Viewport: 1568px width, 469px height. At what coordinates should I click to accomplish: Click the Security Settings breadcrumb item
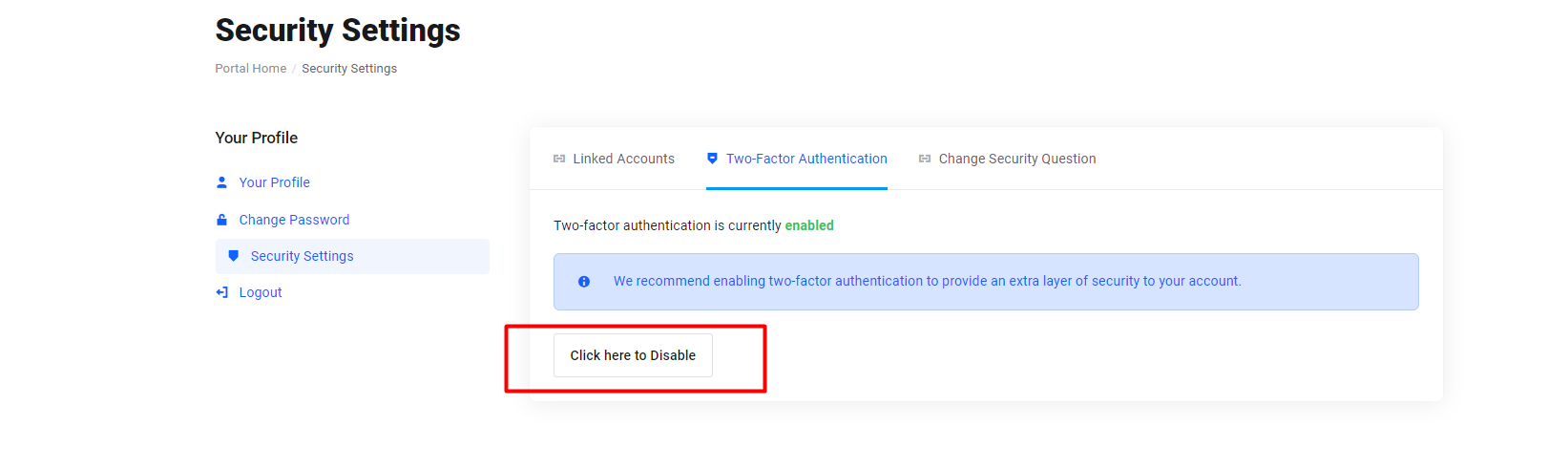(x=349, y=69)
